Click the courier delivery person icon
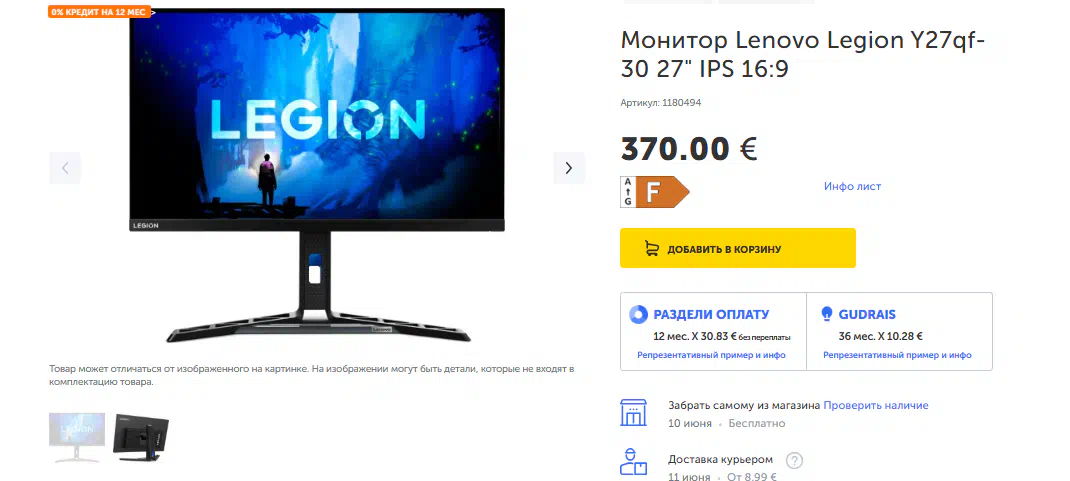 point(633,463)
